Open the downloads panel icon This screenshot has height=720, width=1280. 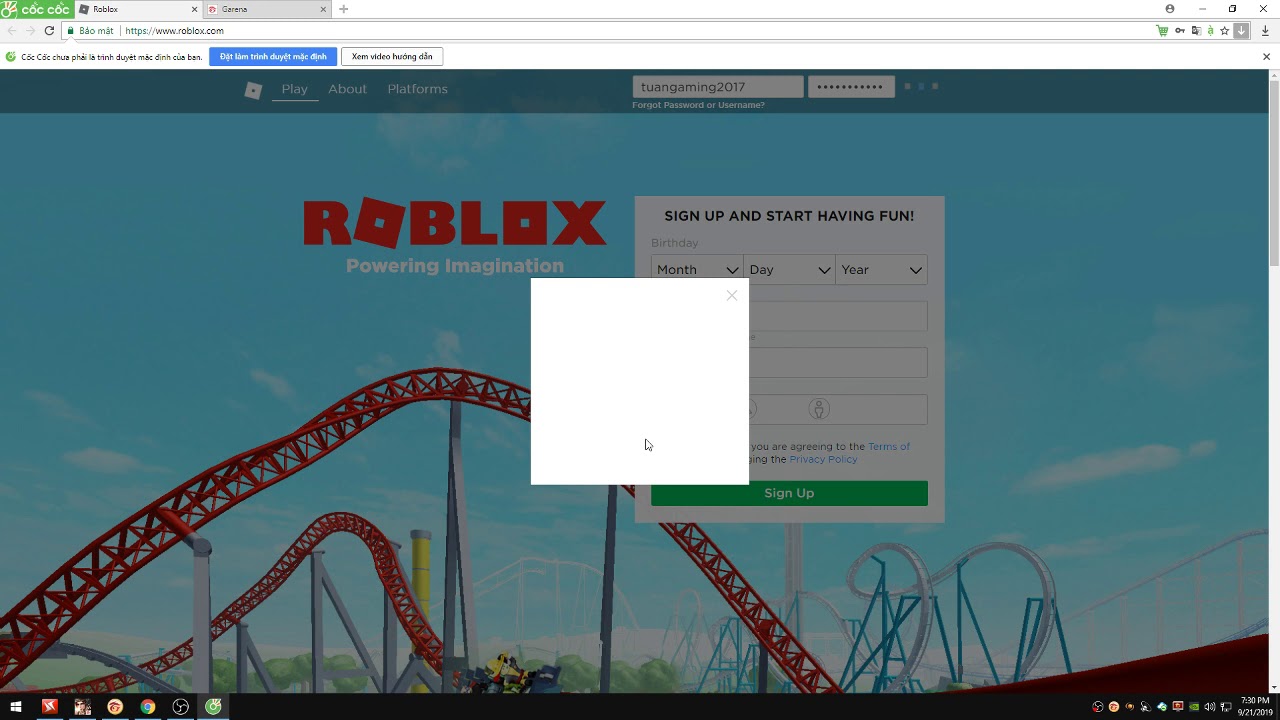(x=1265, y=31)
